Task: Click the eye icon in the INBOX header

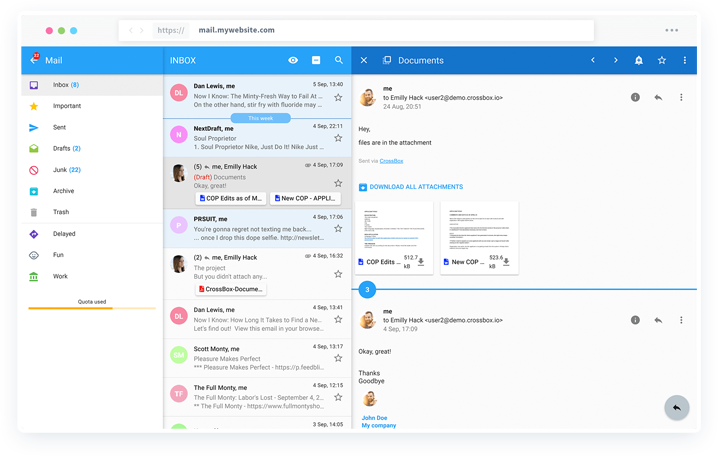Action: (x=293, y=61)
